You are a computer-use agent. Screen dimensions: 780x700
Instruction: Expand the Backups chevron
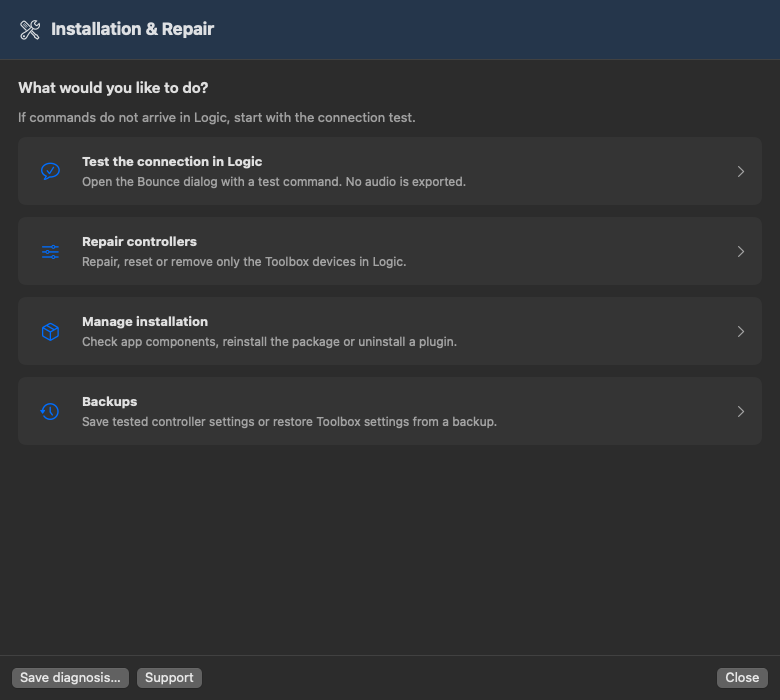click(x=741, y=411)
